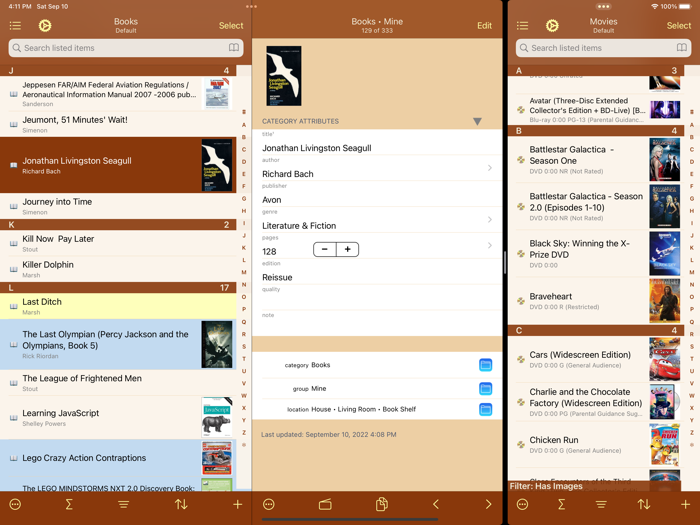Open genre Literature & Fiction chevron

(x=490, y=220)
